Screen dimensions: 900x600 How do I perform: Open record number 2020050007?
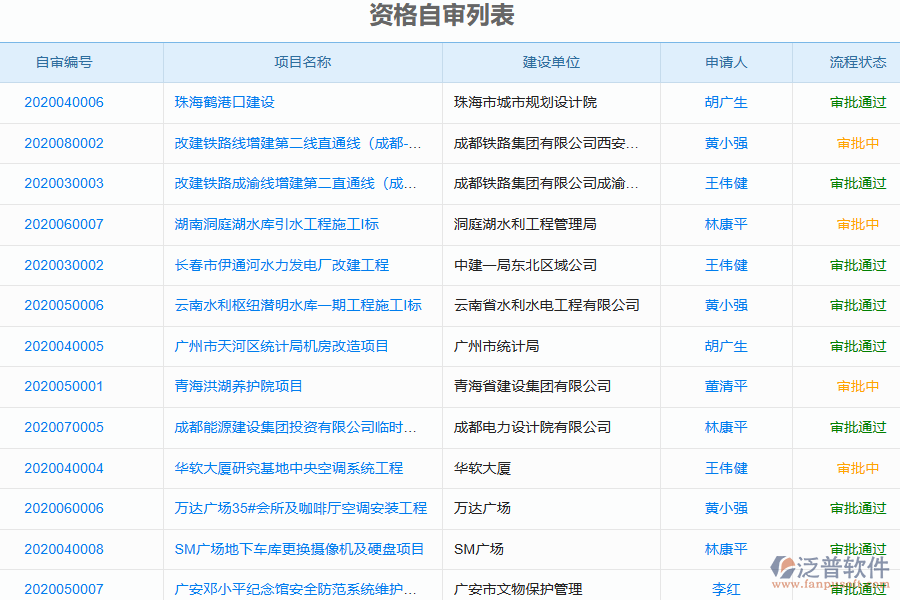63,589
